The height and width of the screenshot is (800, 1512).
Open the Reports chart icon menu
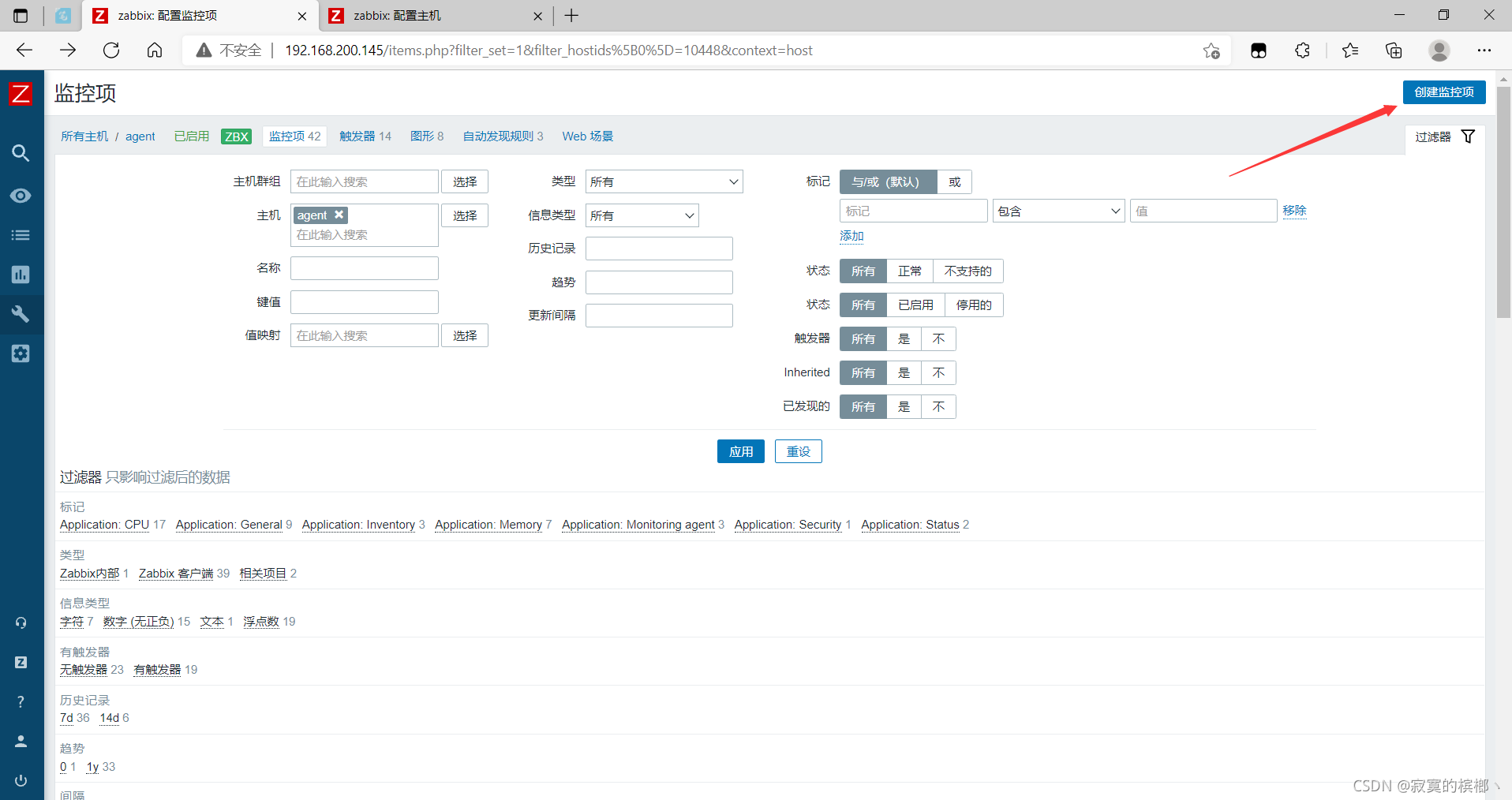pos(21,275)
